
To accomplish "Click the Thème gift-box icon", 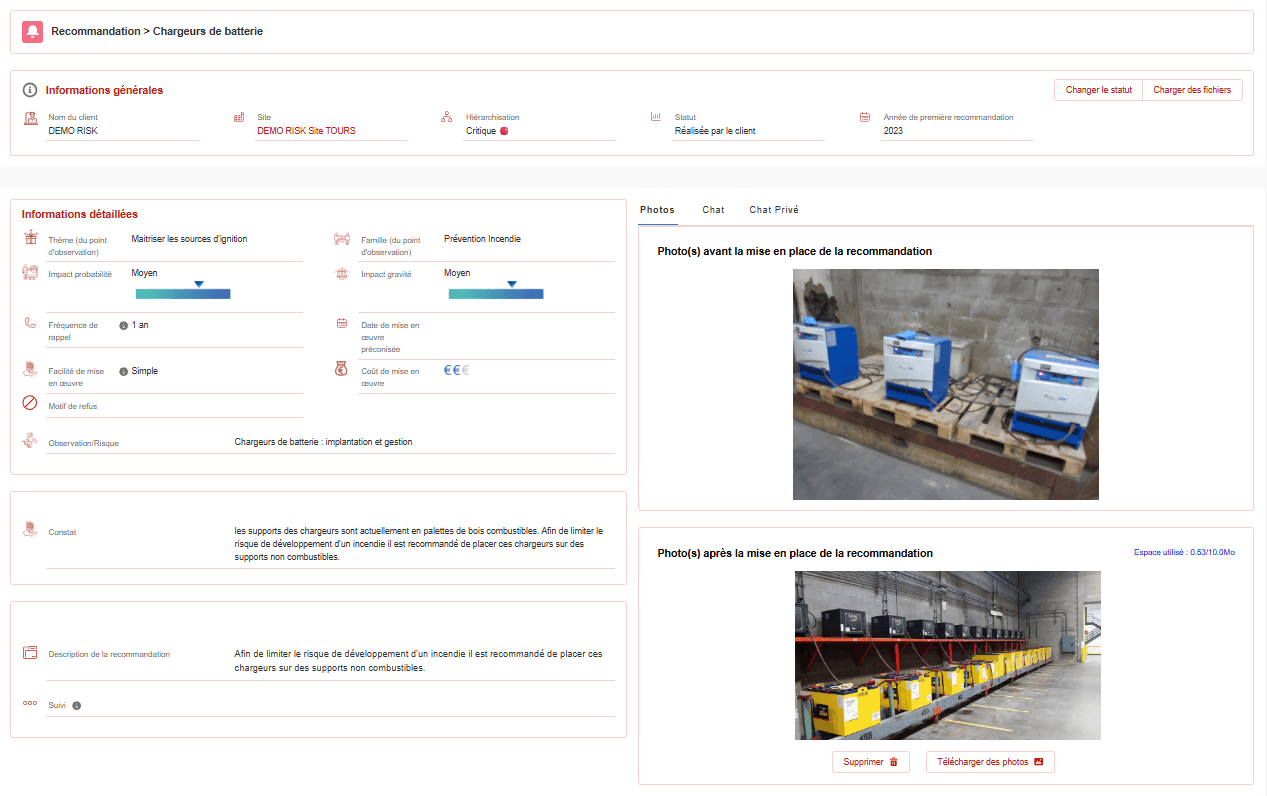I will pyautogui.click(x=30, y=238).
